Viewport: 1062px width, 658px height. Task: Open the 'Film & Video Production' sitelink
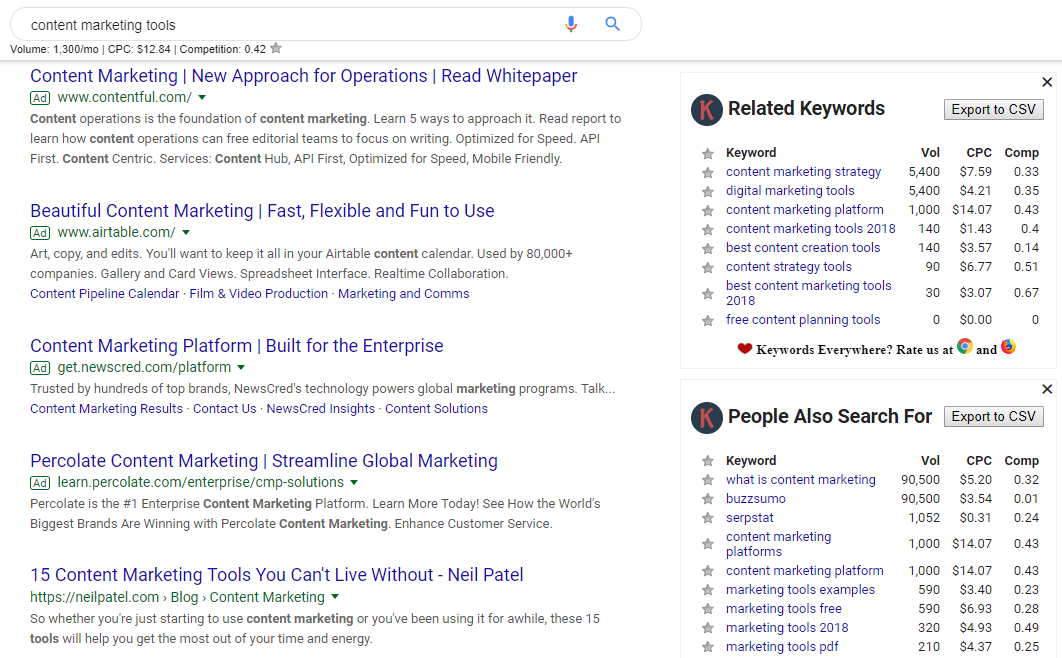click(259, 294)
